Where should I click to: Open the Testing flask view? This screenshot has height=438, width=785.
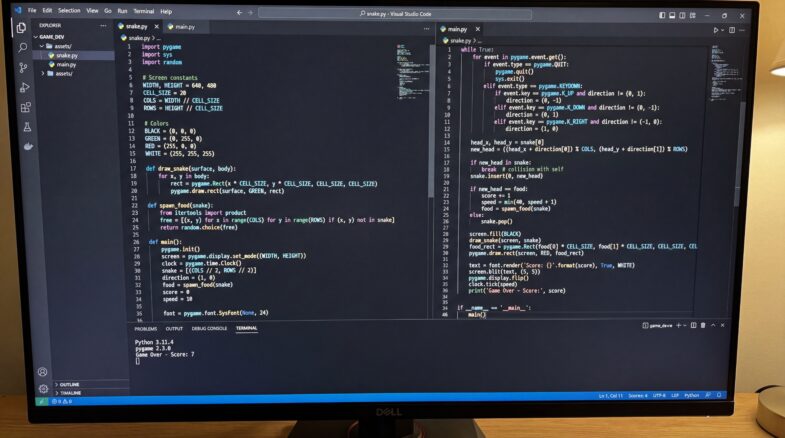(x=28, y=127)
